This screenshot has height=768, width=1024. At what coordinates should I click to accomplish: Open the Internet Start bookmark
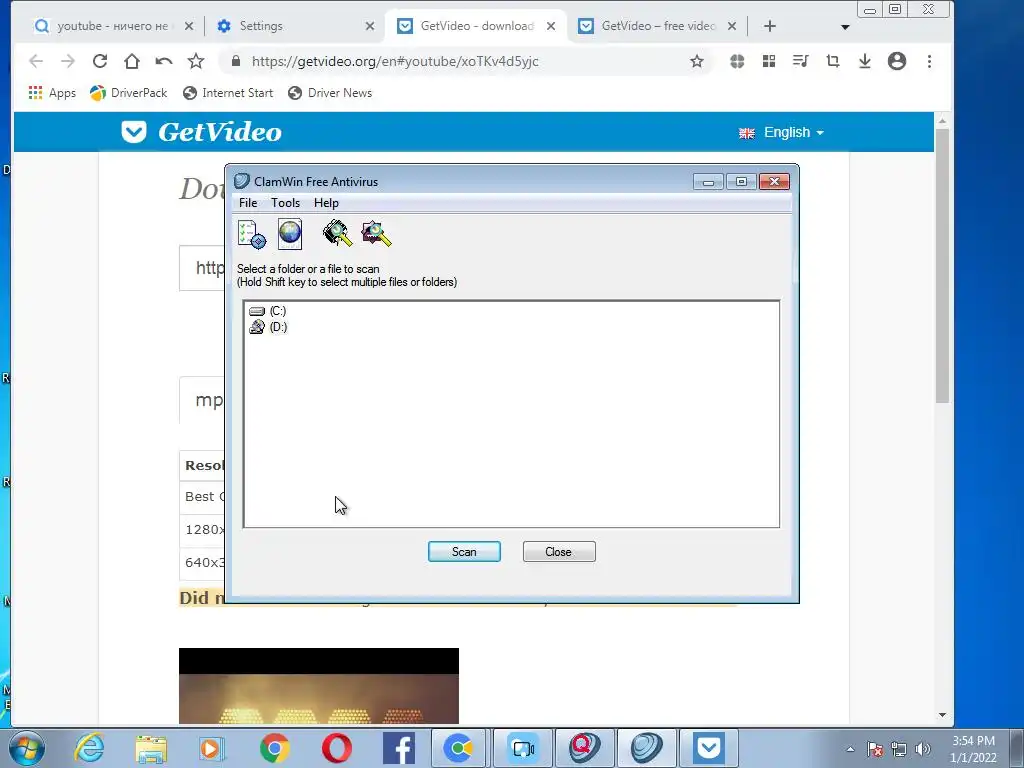click(228, 93)
